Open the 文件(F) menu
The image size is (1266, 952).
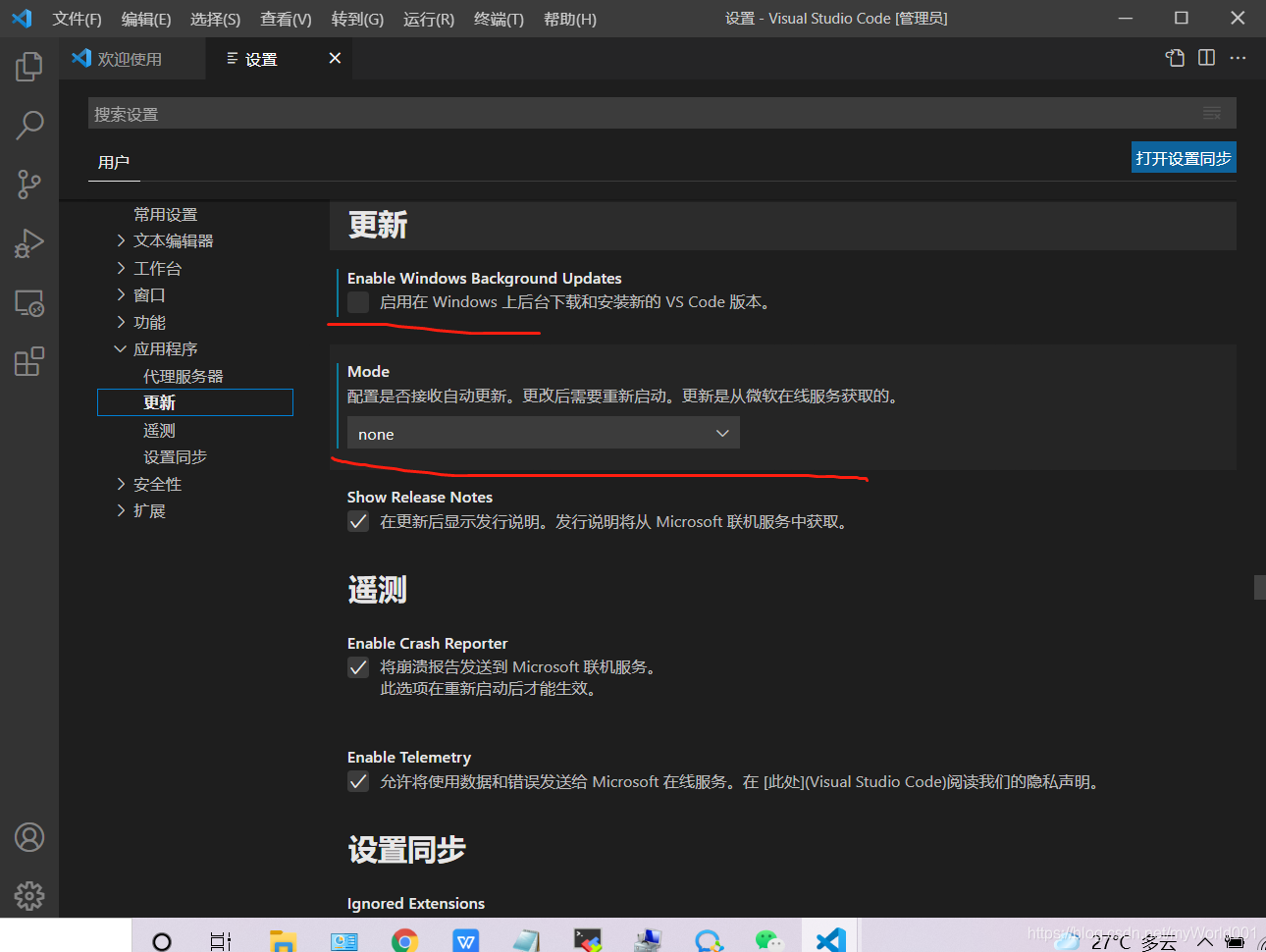pyautogui.click(x=77, y=19)
